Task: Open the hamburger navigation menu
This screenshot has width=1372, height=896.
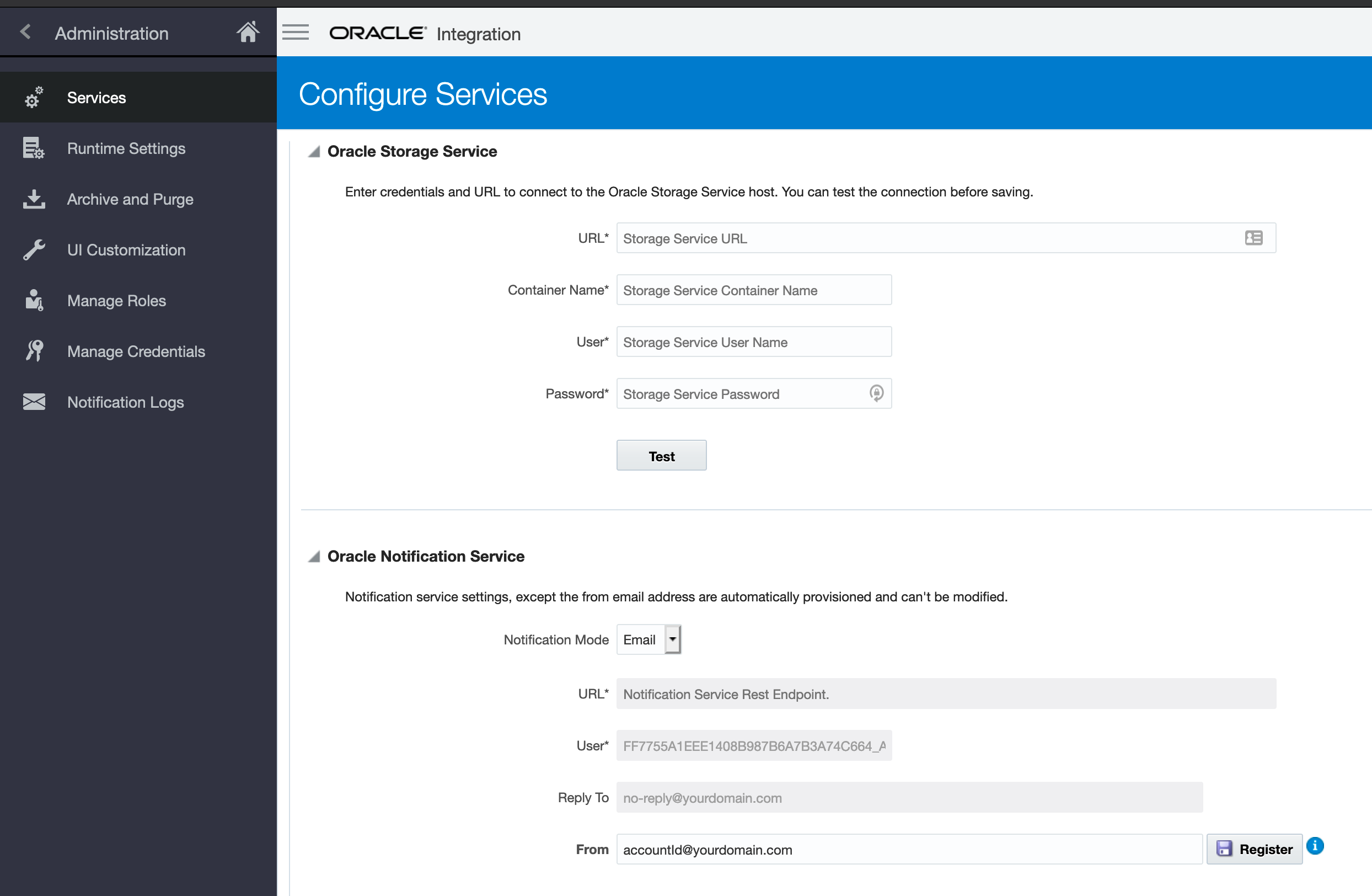Action: click(296, 33)
